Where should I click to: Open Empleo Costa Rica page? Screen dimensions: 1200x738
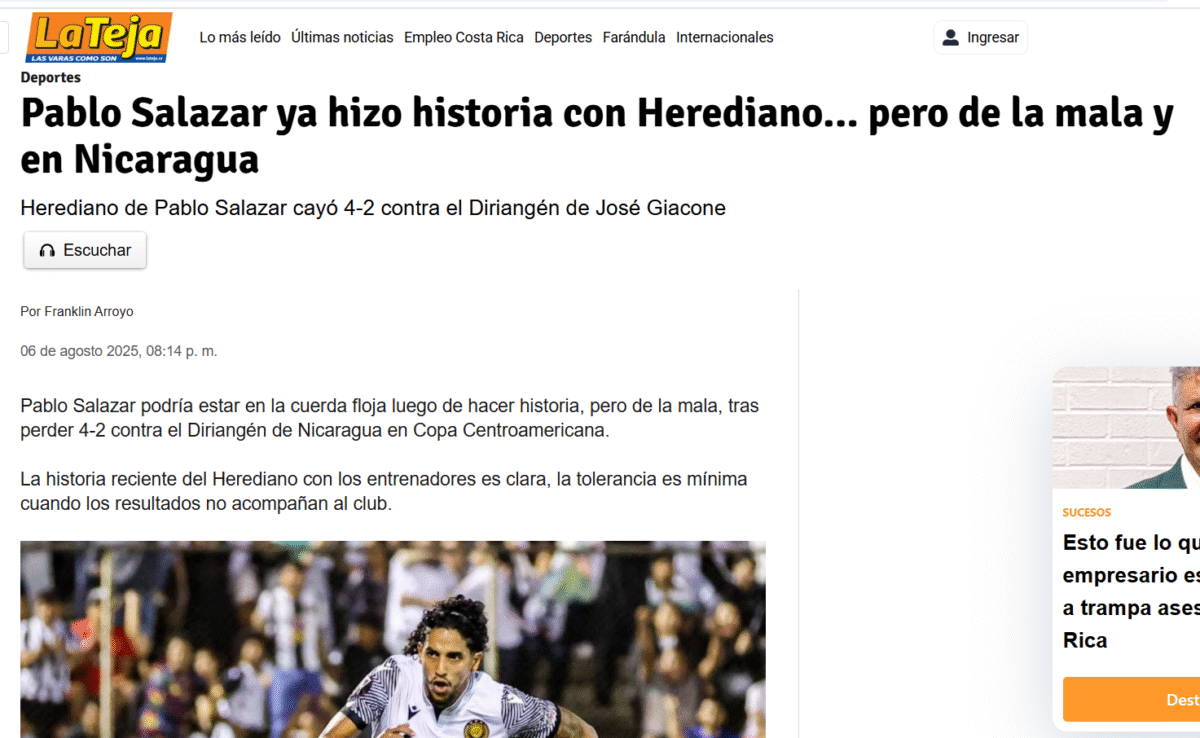[x=464, y=37]
